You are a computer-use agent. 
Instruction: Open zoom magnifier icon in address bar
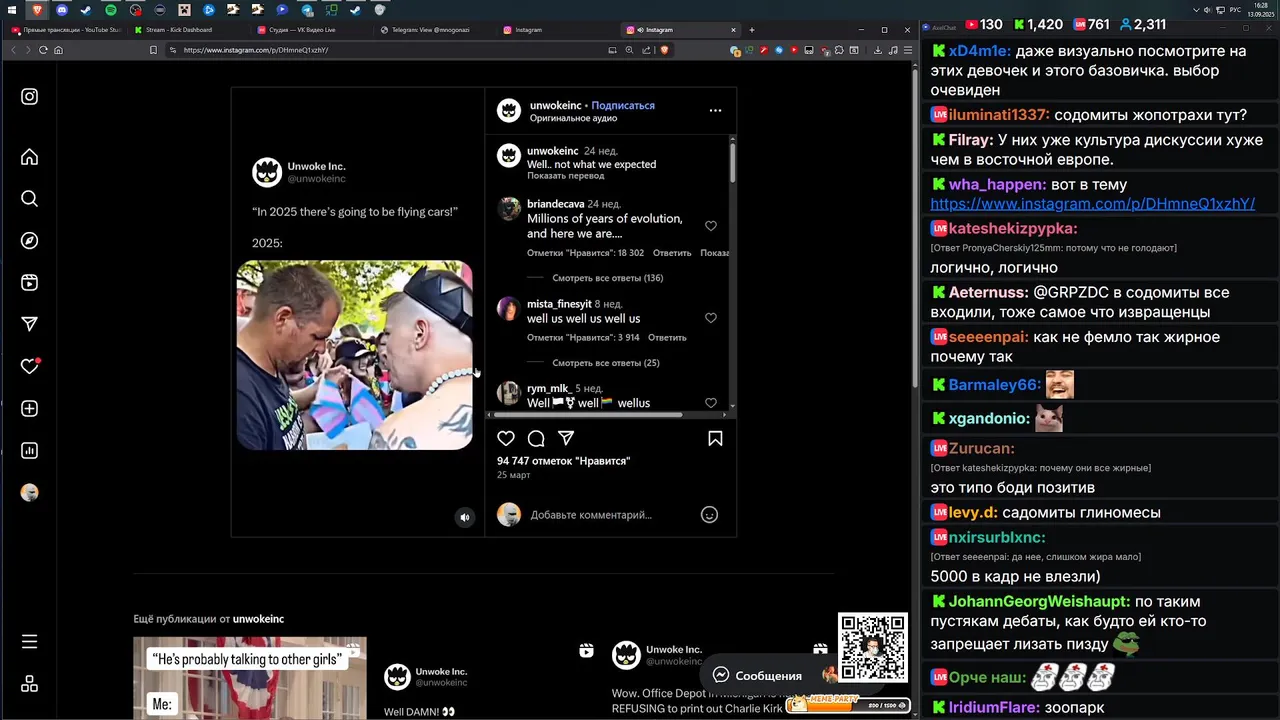629,50
